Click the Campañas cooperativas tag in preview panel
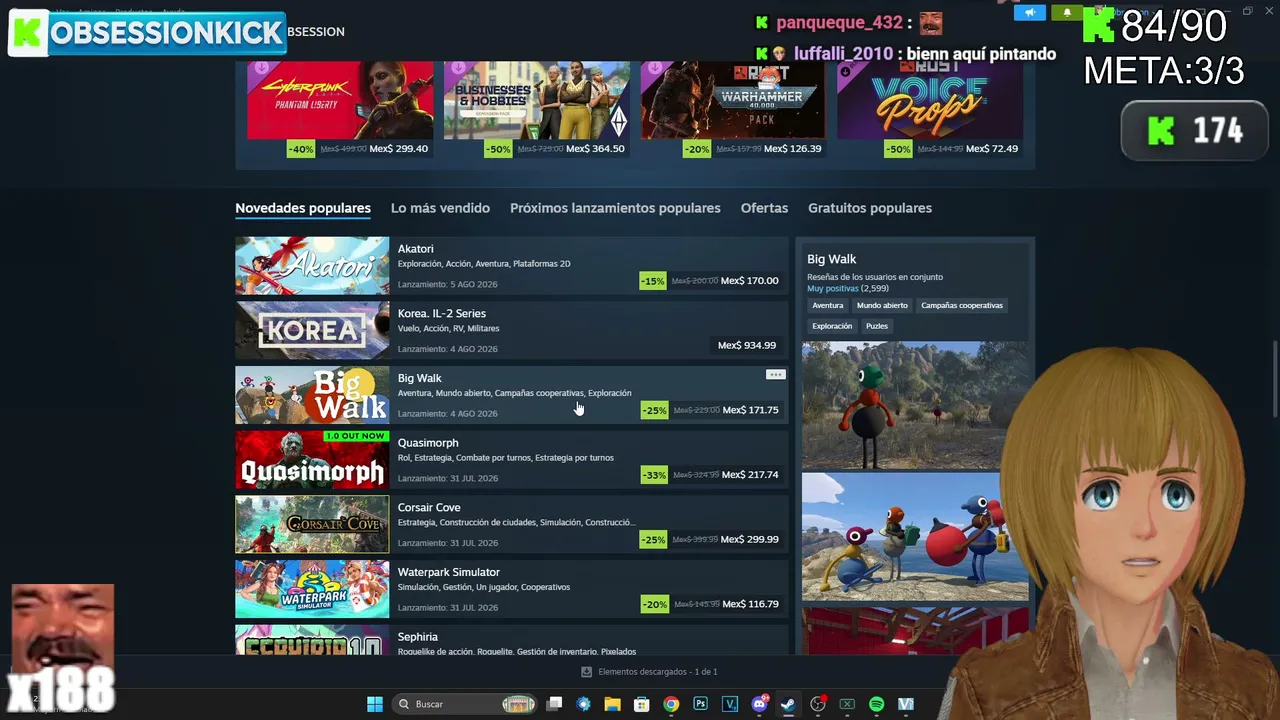This screenshot has height=720, width=1280. point(962,306)
